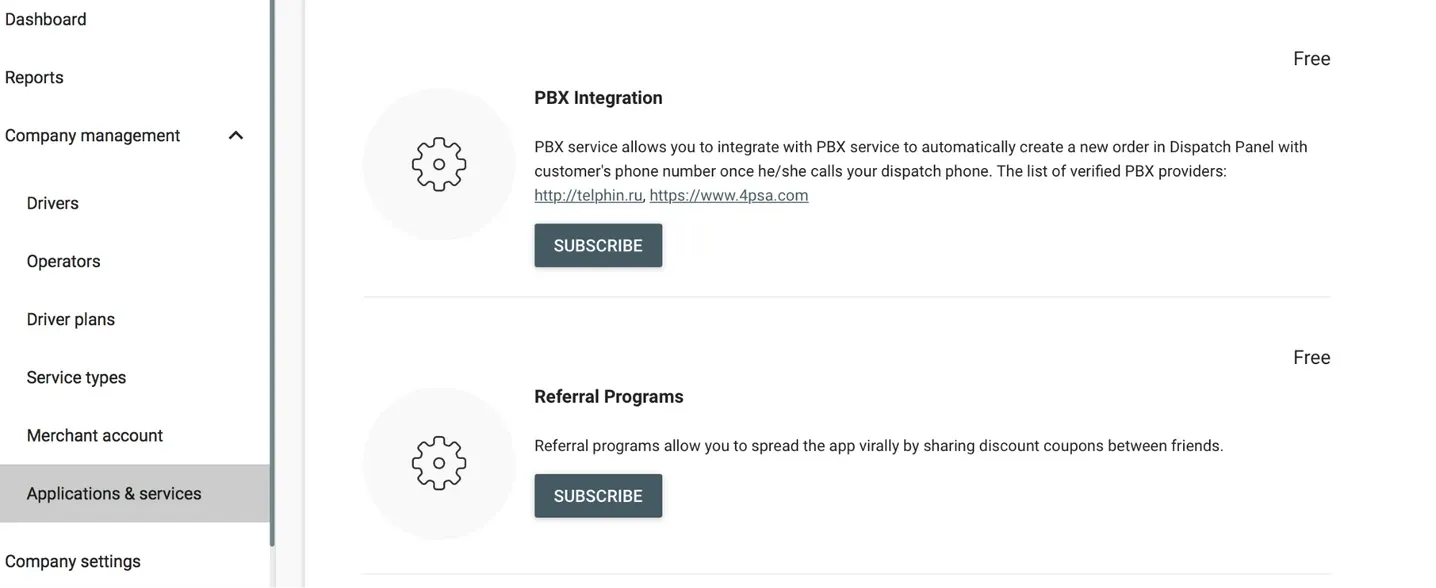
Task: Open Company settings
Action: tap(73, 561)
